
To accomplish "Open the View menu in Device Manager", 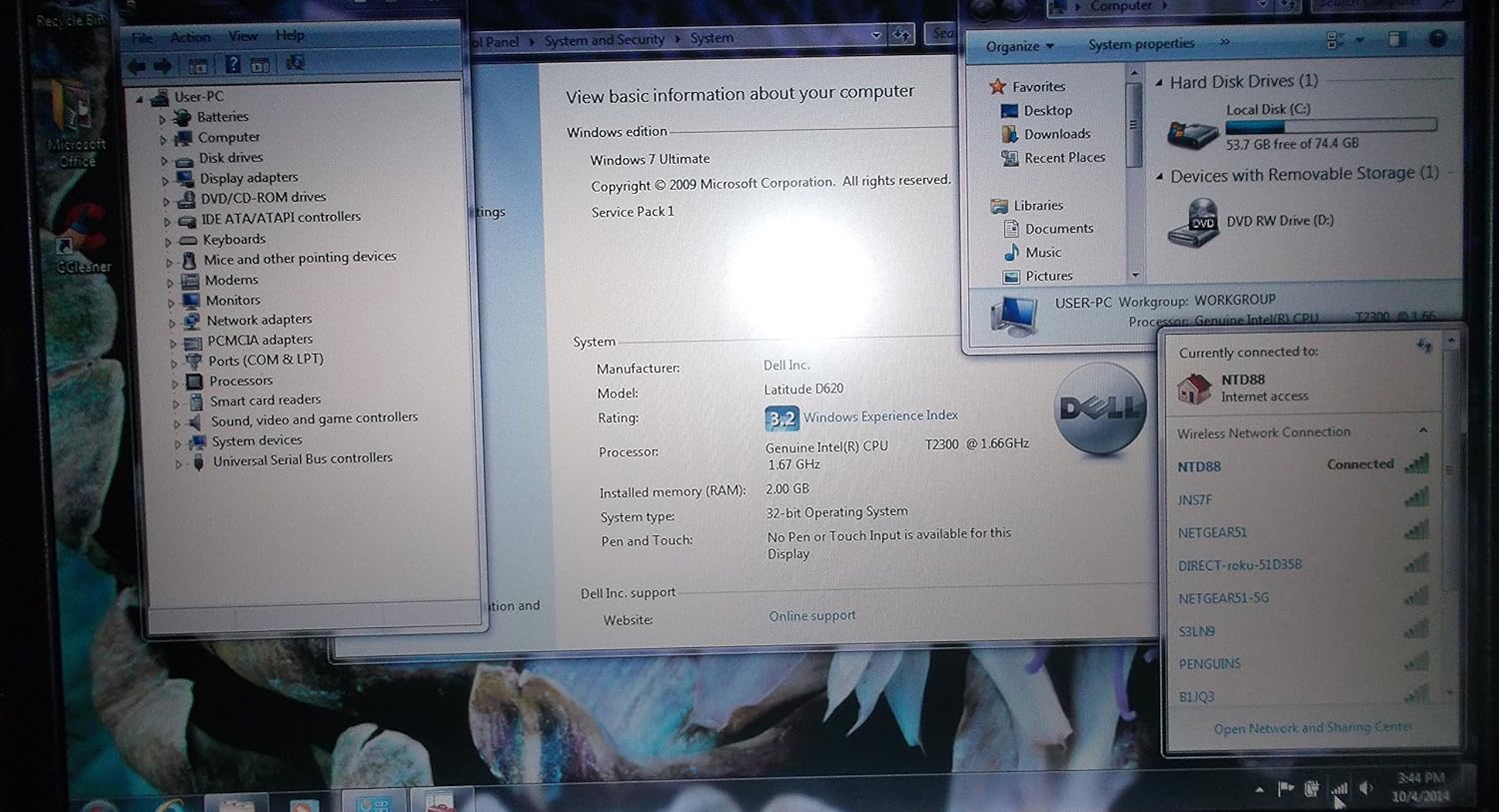I will coord(243,36).
